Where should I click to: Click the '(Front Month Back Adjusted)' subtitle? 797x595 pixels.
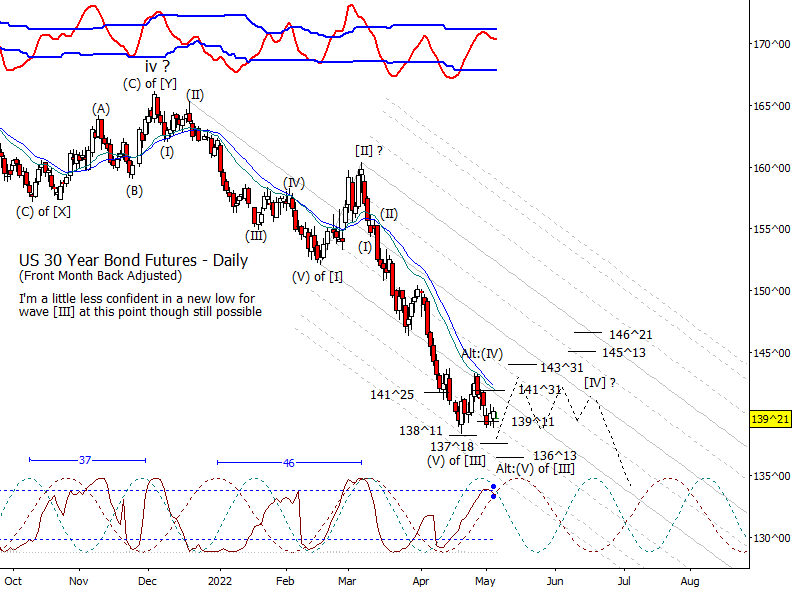(x=100, y=276)
